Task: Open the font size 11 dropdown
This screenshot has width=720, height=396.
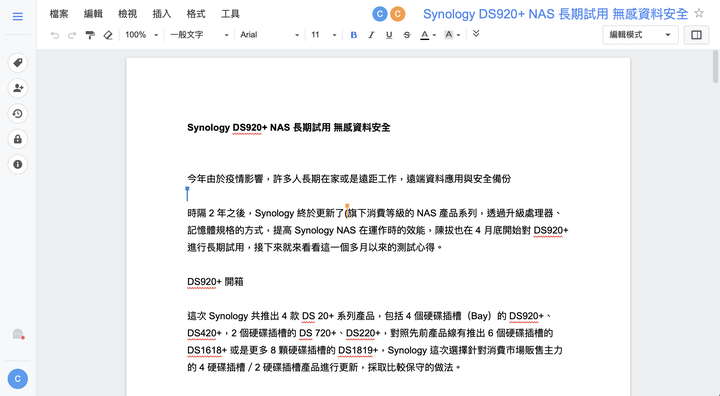Action: pyautogui.click(x=324, y=35)
